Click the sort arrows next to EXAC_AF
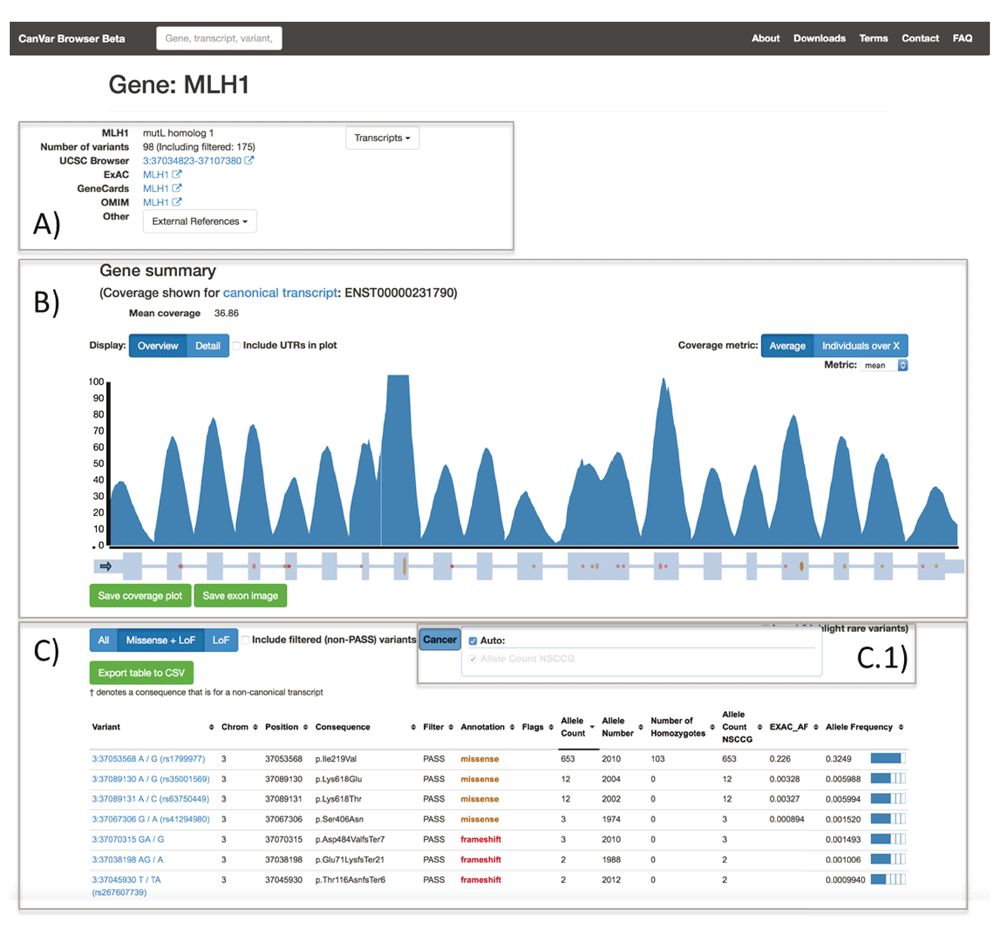Screen dimensions: 1000x931 (x=816, y=727)
